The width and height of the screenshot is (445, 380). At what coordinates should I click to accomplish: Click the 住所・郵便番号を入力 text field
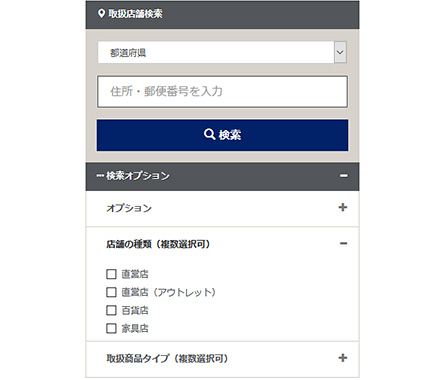point(222,92)
